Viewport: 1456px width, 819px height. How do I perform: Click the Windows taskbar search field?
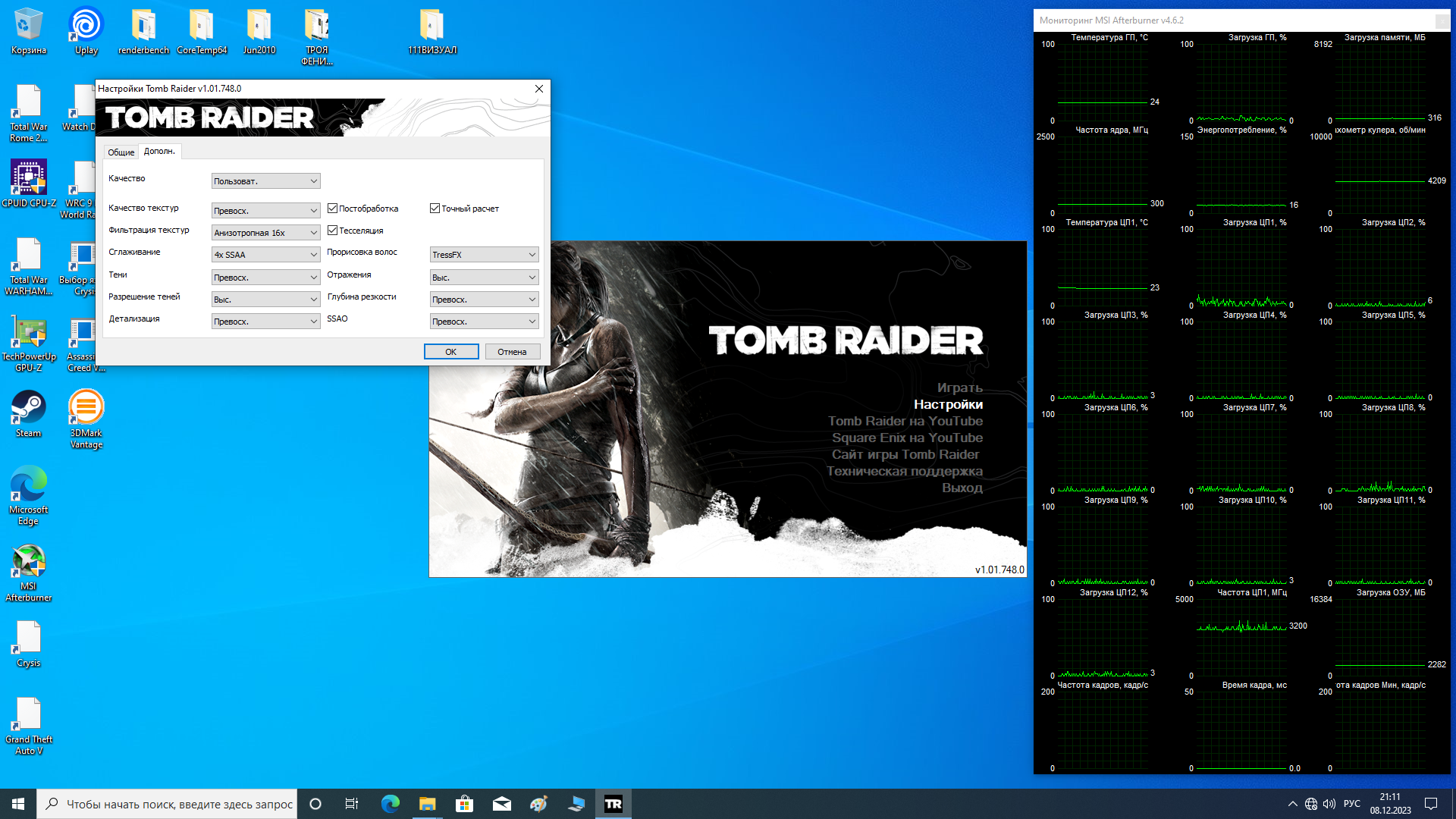point(179,804)
